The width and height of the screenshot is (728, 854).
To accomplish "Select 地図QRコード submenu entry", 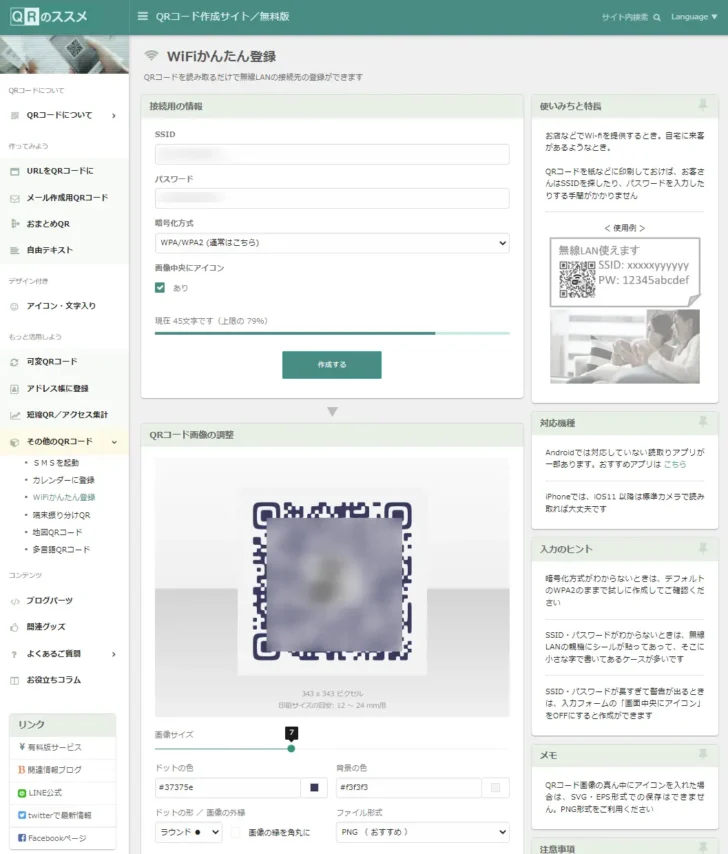I will pos(57,532).
